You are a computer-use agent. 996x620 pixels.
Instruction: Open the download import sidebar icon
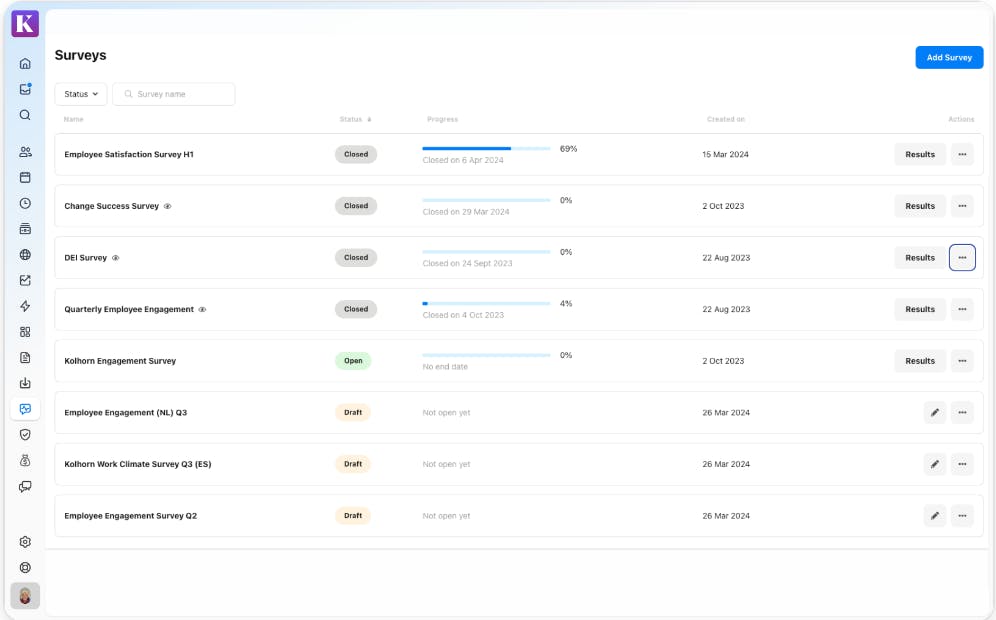(x=25, y=383)
